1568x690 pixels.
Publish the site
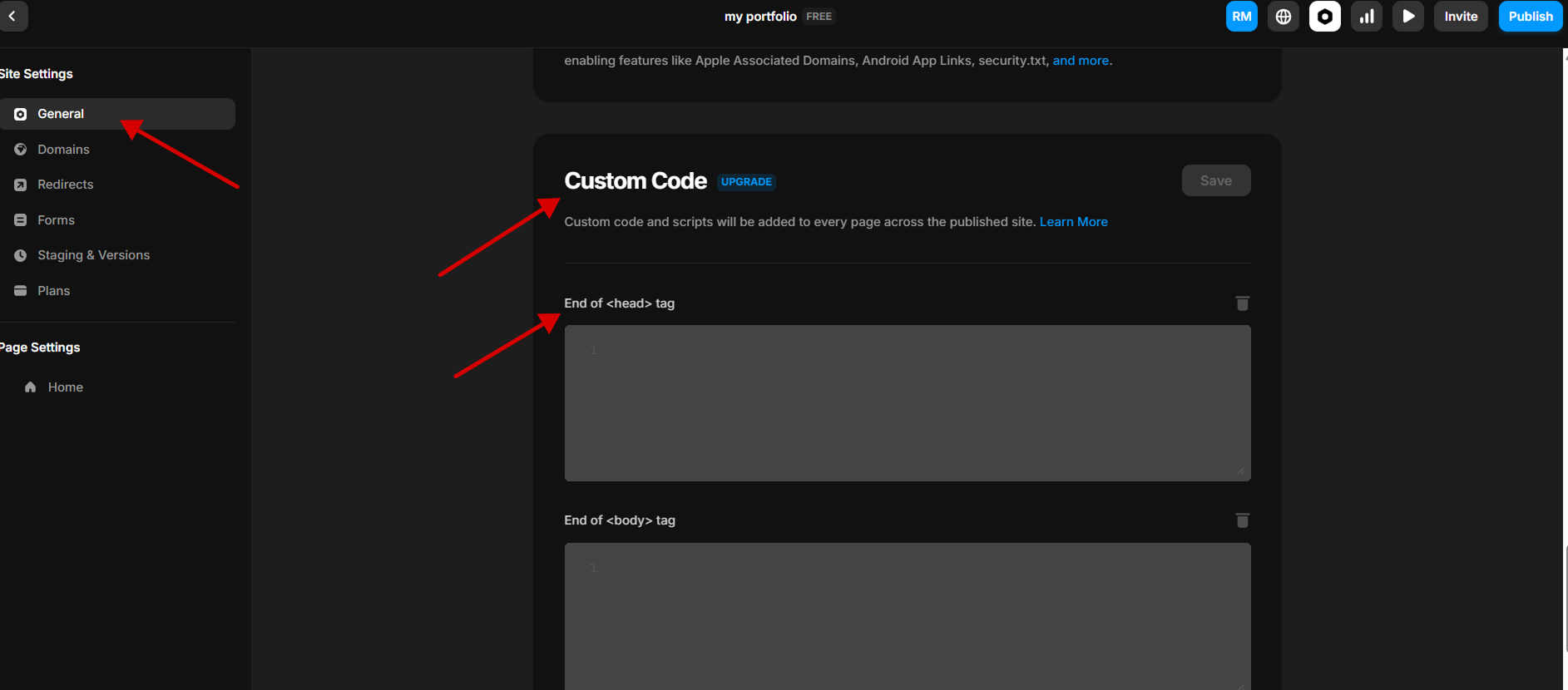(x=1531, y=16)
